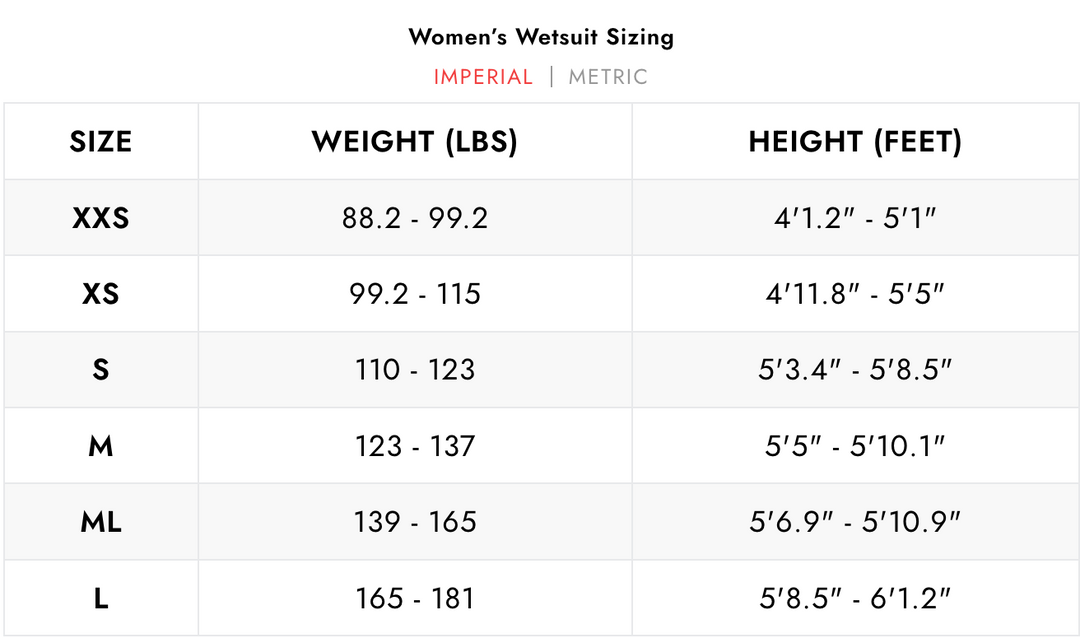Click the S size label
This screenshot has width=1080, height=638.
click(100, 370)
